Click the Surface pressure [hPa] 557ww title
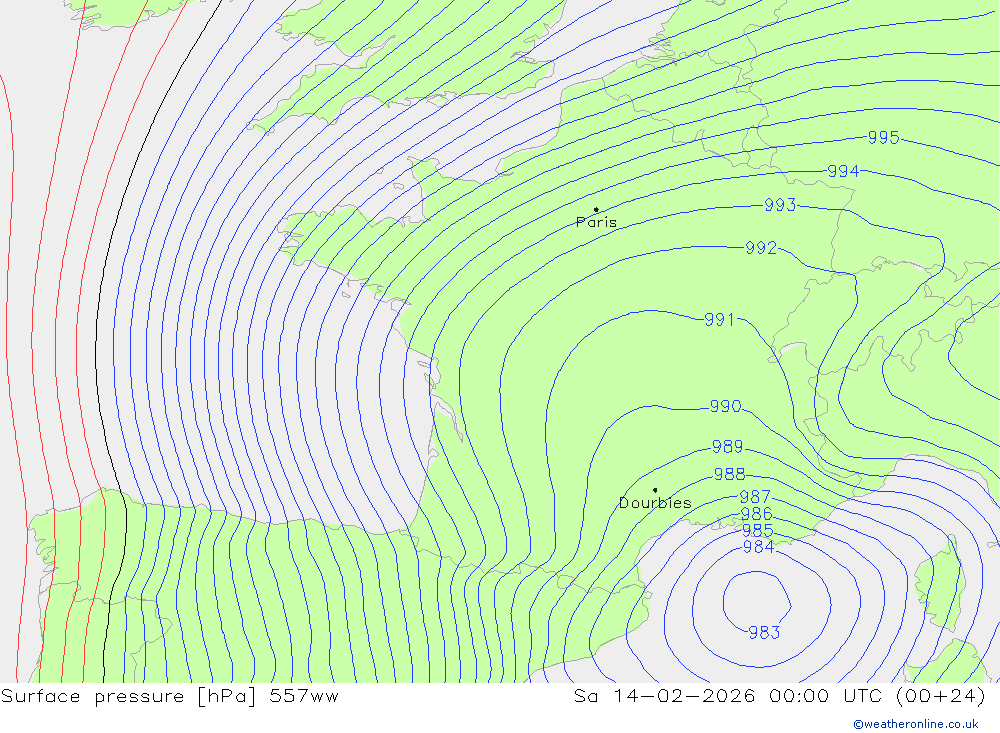Image resolution: width=1000 pixels, height=733 pixels. pyautogui.click(x=170, y=696)
